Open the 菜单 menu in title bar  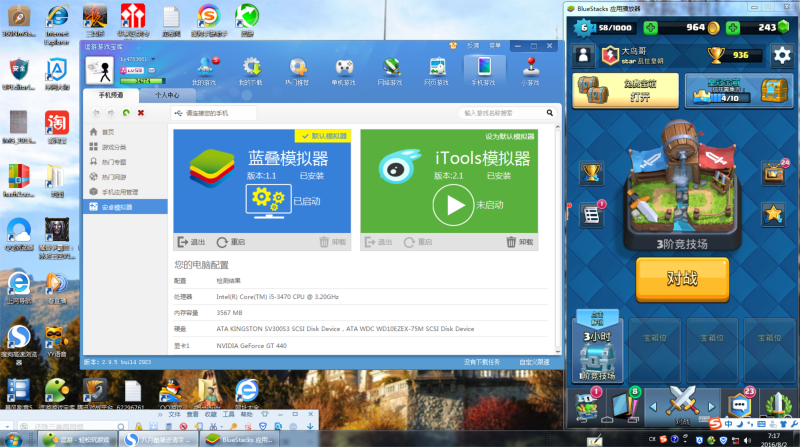[494, 45]
